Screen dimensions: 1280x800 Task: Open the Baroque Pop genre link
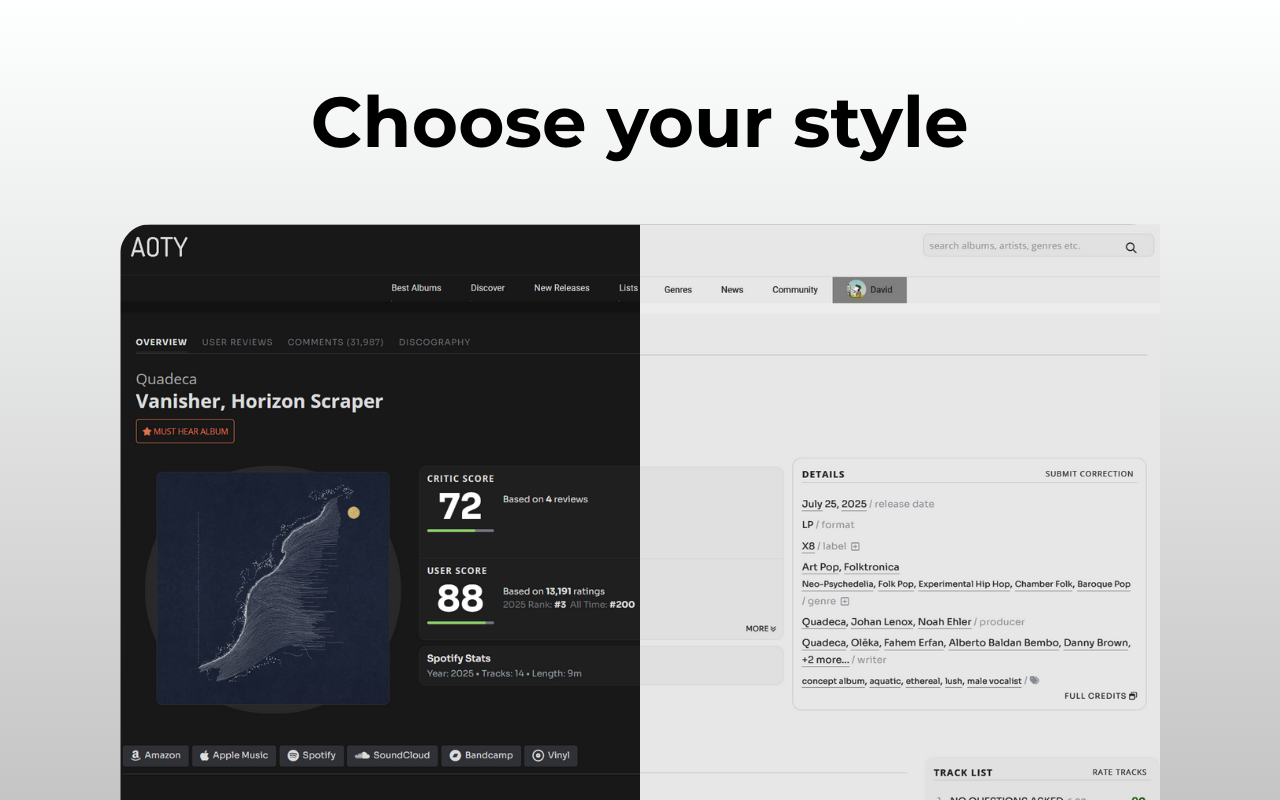pos(1104,584)
